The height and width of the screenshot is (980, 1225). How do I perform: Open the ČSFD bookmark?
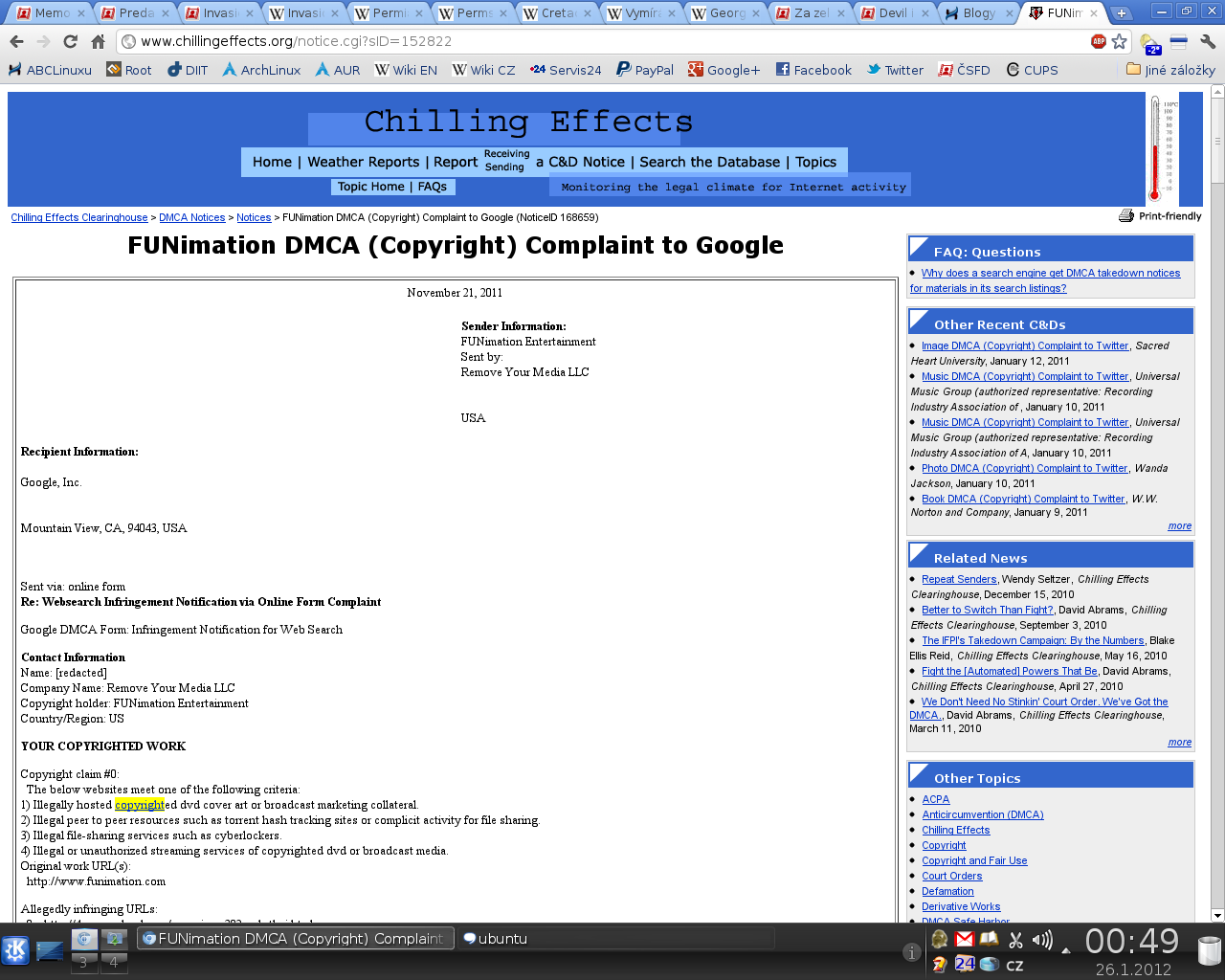[x=965, y=70]
